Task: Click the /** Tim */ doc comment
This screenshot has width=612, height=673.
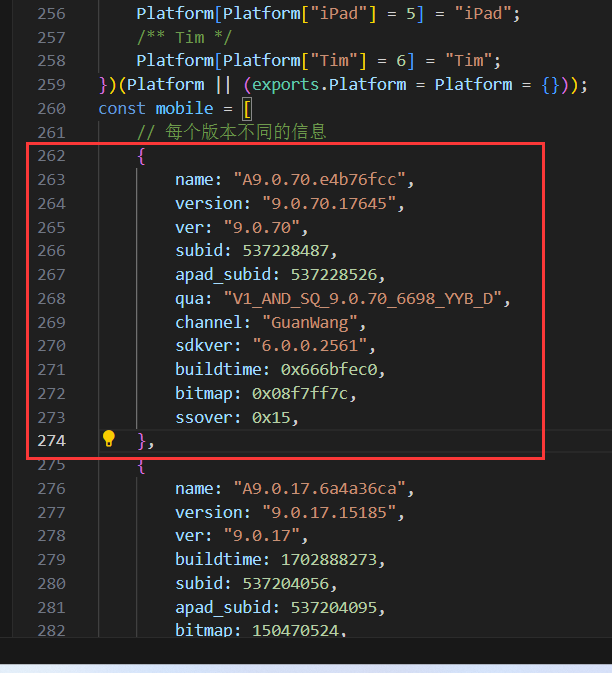Action: [184, 37]
